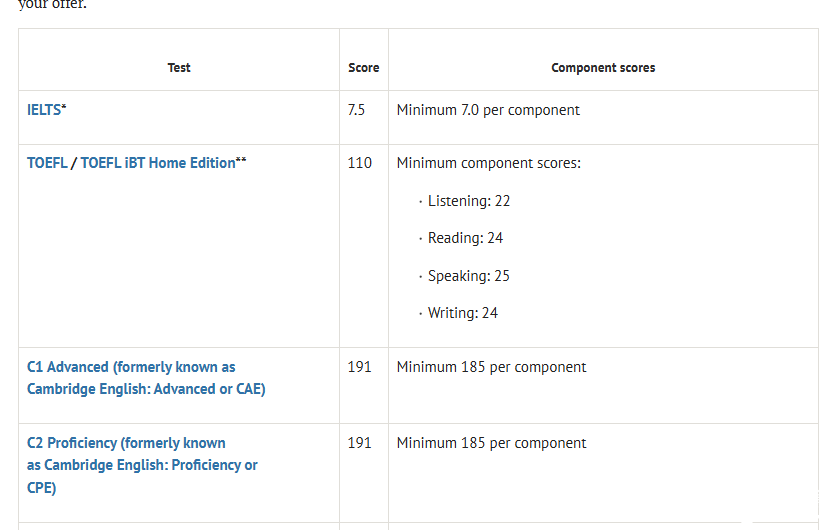
Task: Click the C2 Proficiency score 191
Action: (x=359, y=443)
